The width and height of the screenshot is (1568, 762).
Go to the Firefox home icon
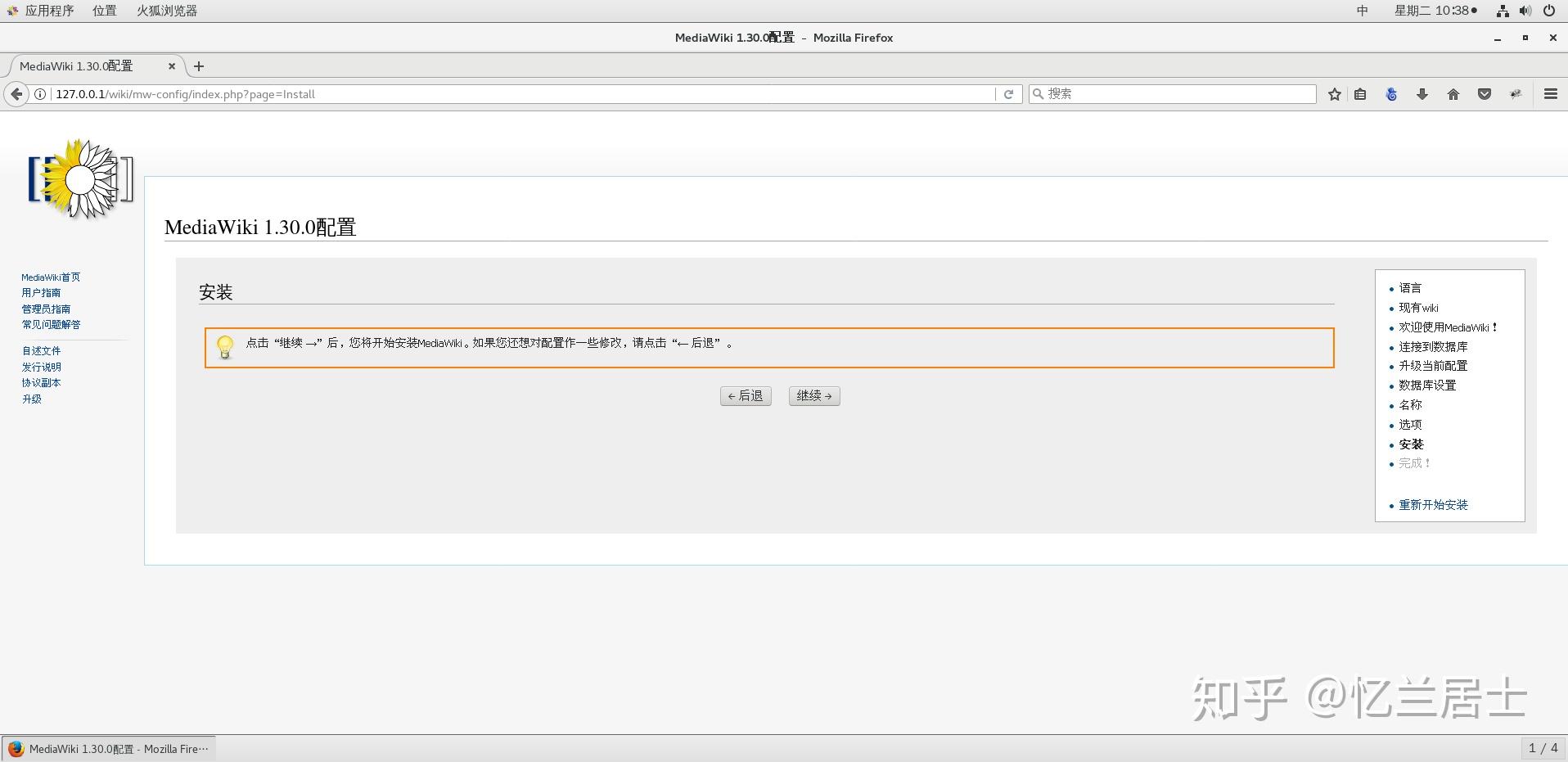point(1453,94)
